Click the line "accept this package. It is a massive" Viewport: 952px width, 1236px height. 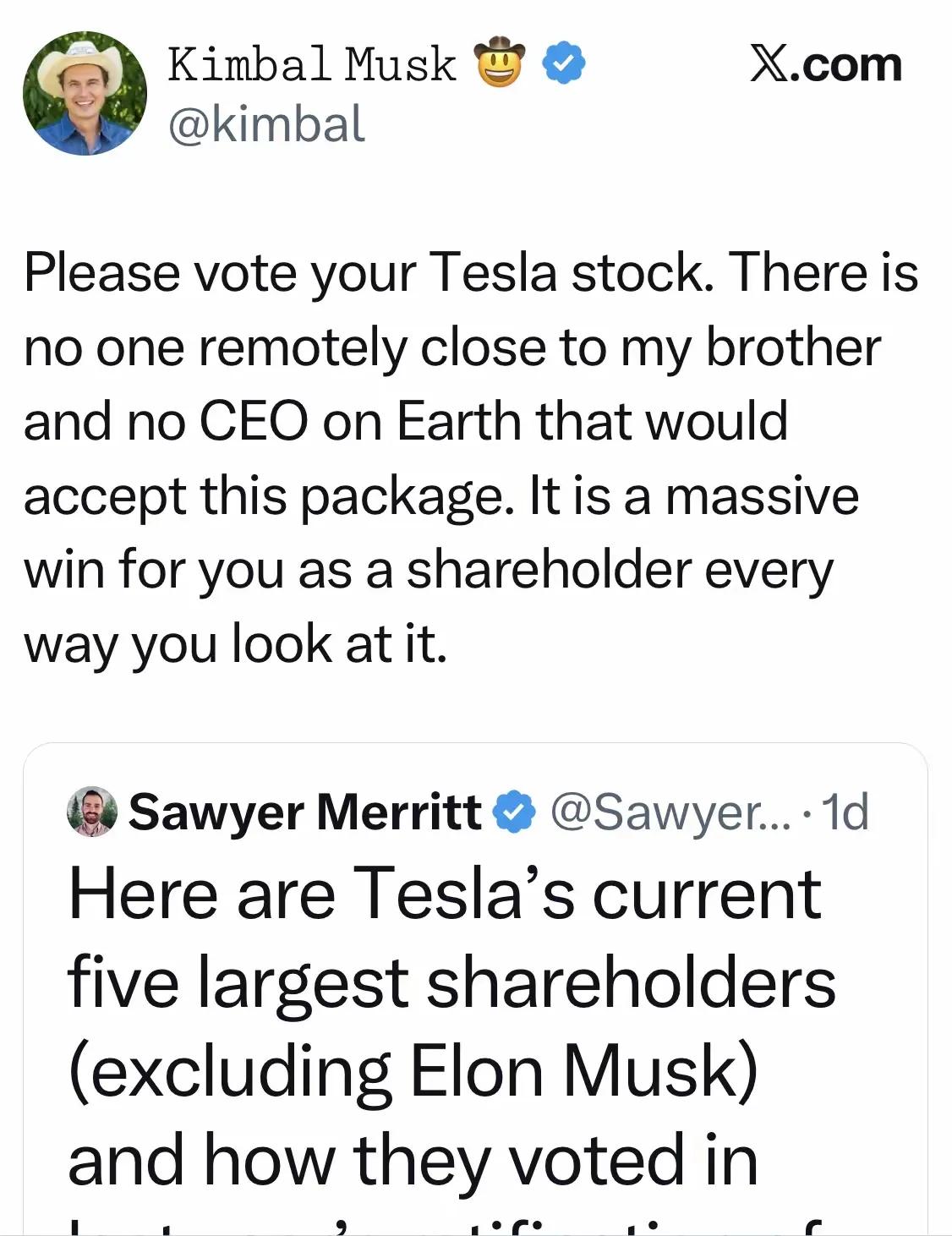coord(440,495)
